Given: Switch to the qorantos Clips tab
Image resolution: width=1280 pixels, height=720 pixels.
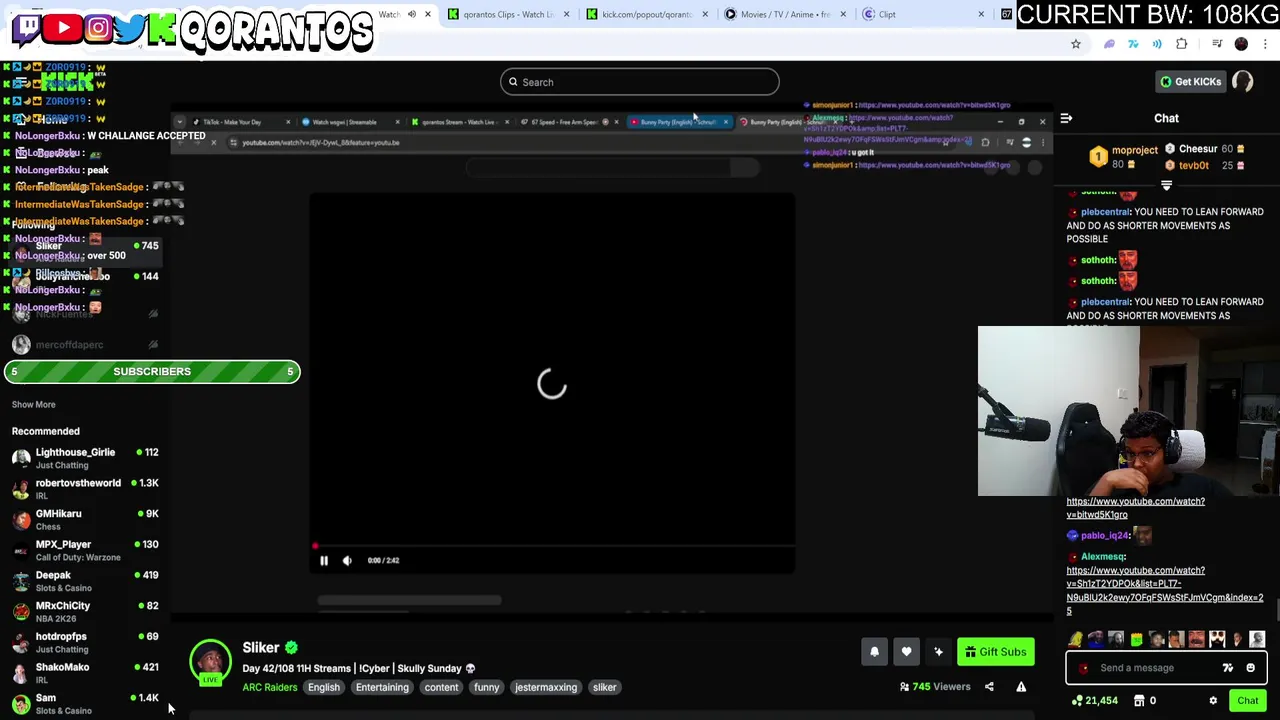Looking at the screenshot, I should click(509, 14).
